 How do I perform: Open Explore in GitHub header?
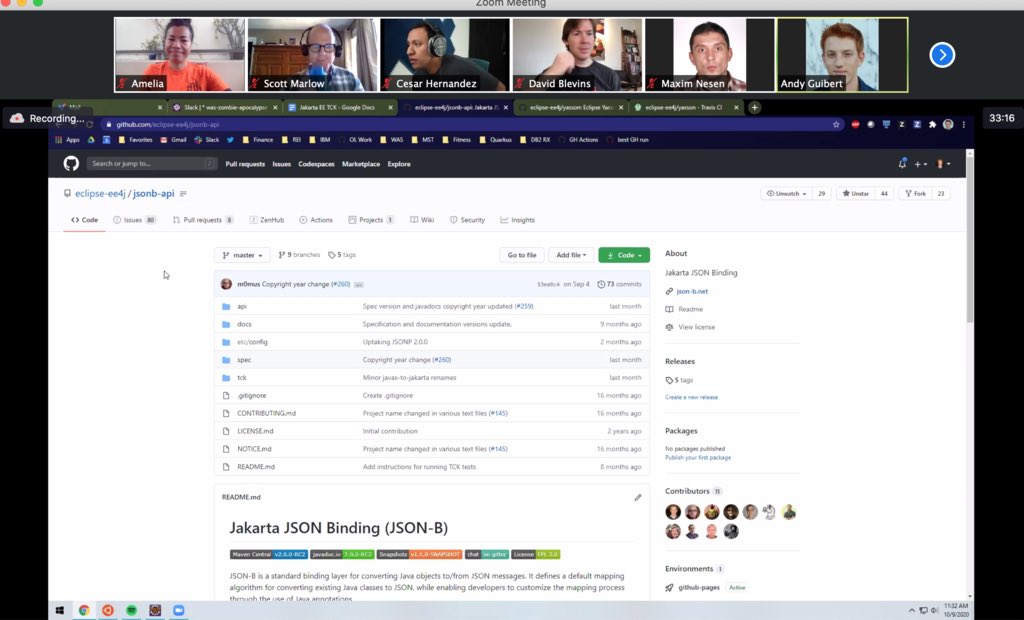[399, 164]
